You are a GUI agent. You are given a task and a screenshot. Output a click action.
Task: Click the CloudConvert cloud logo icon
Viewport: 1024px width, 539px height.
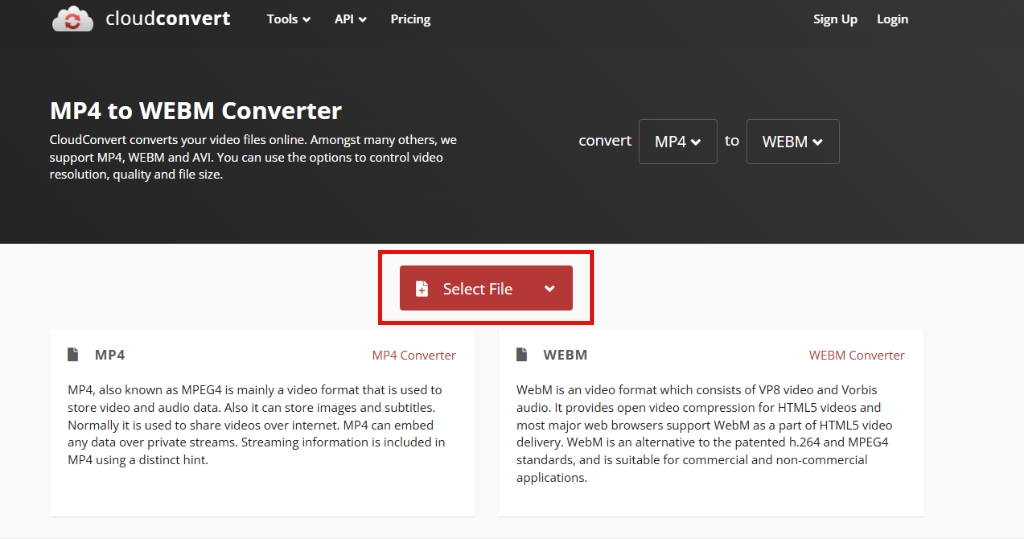click(73, 19)
